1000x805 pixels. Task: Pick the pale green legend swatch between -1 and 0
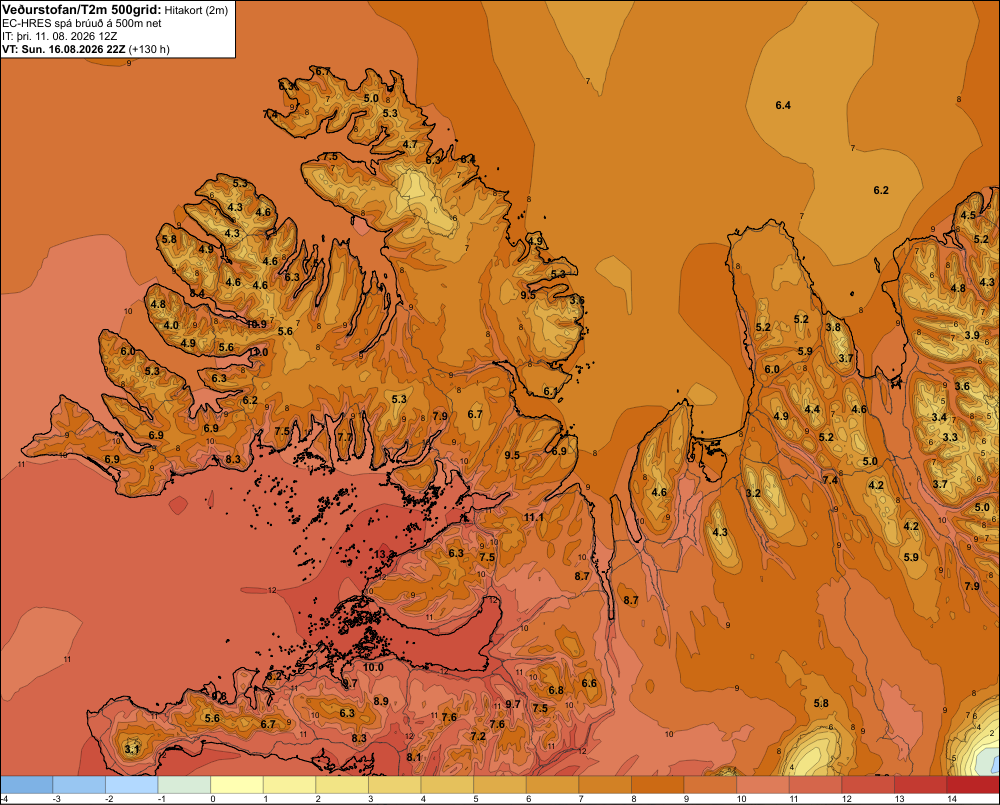tap(184, 785)
